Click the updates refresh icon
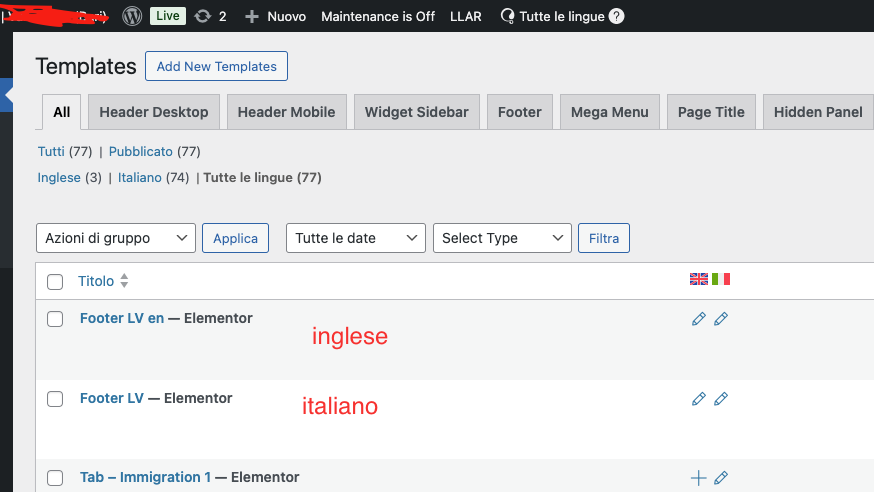Screen dimensions: 874x492 [203, 16]
